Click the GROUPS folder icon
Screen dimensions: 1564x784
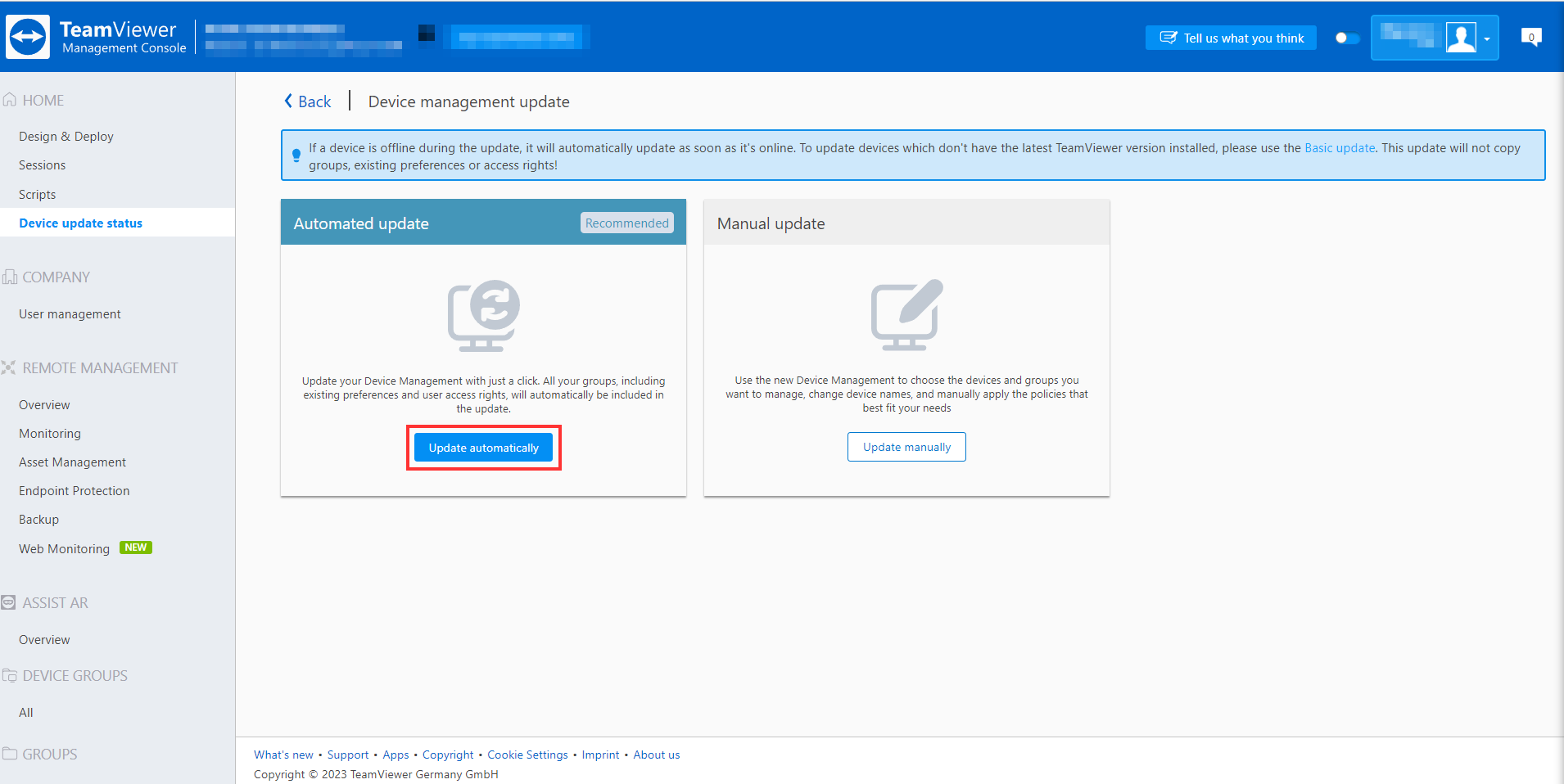click(10, 754)
